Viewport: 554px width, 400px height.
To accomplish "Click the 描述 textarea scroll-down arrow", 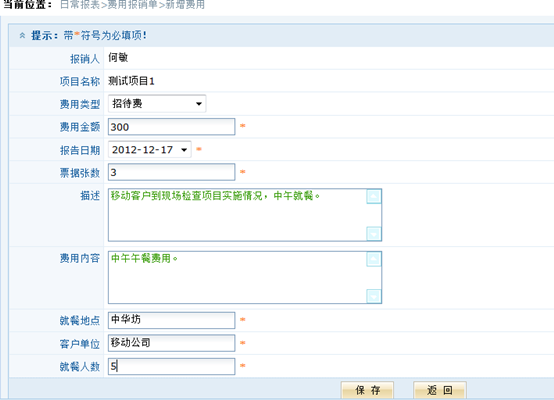I will (x=374, y=234).
